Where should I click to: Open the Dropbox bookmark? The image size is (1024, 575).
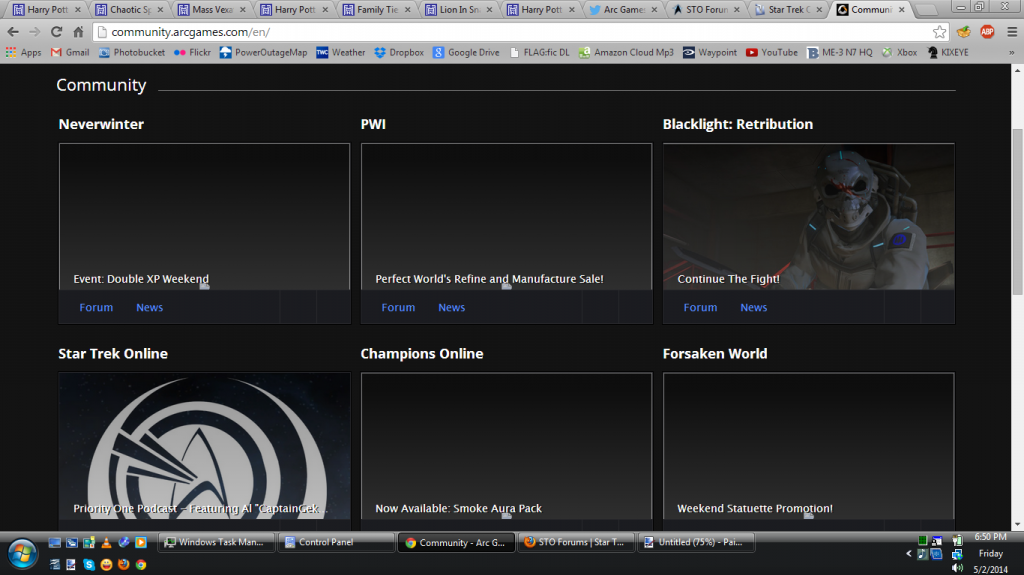[x=399, y=52]
